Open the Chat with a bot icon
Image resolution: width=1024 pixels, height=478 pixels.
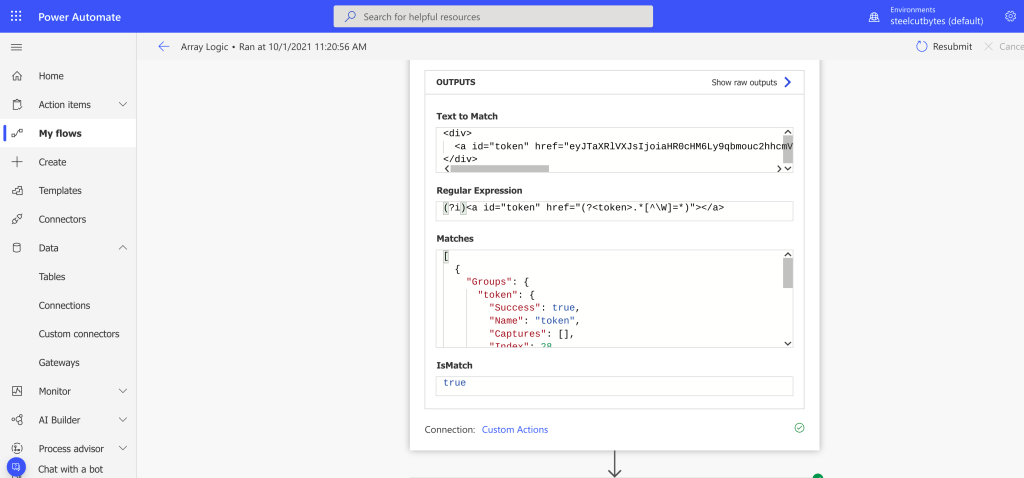pos(17,467)
